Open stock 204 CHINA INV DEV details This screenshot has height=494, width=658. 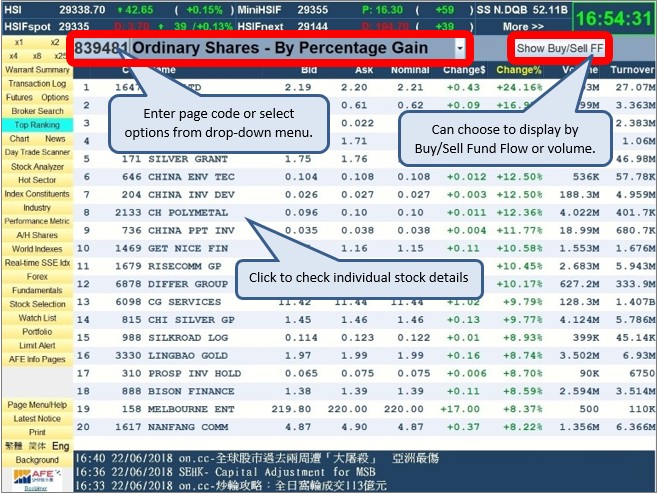coord(364,195)
